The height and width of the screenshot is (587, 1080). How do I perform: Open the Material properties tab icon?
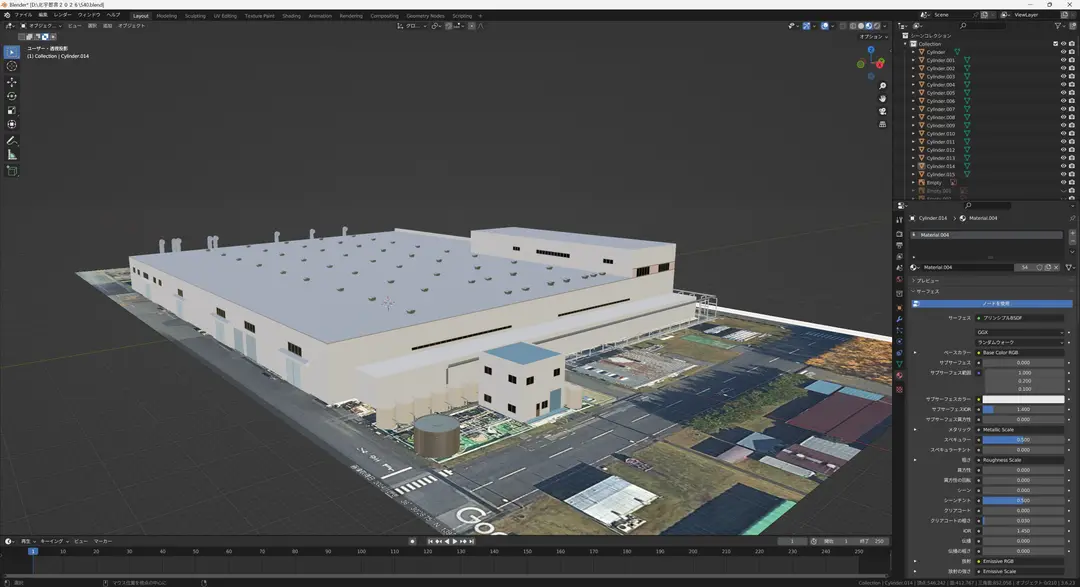pos(899,375)
